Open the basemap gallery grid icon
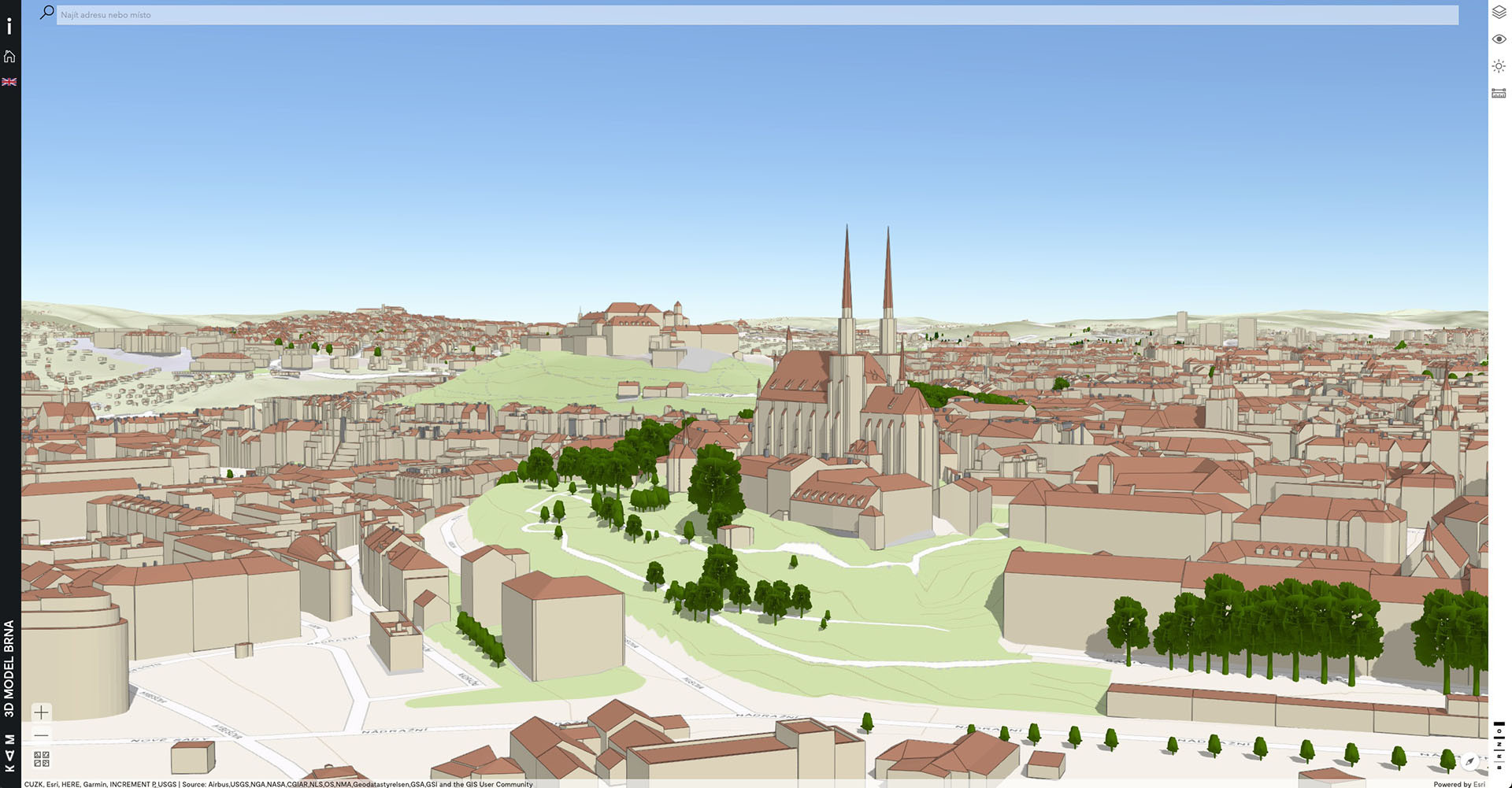The width and height of the screenshot is (1512, 788). [x=42, y=759]
